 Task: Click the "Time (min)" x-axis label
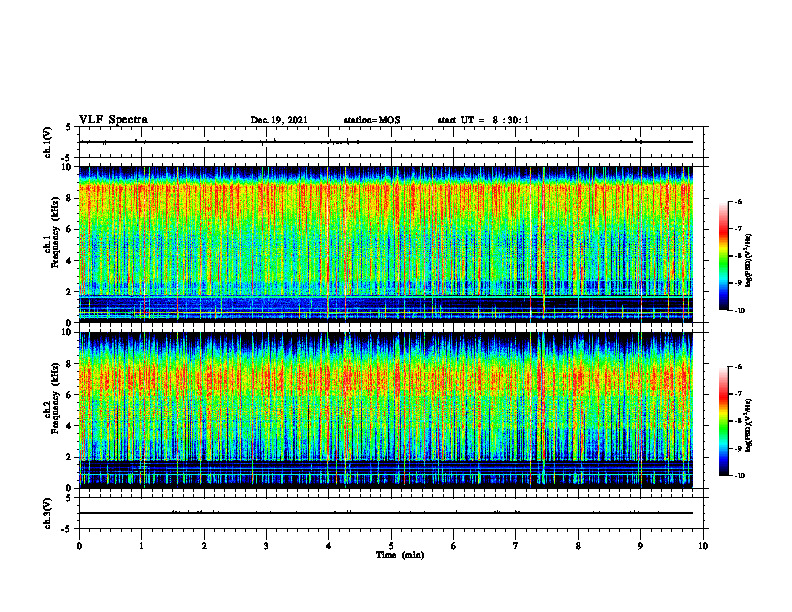pos(400,555)
